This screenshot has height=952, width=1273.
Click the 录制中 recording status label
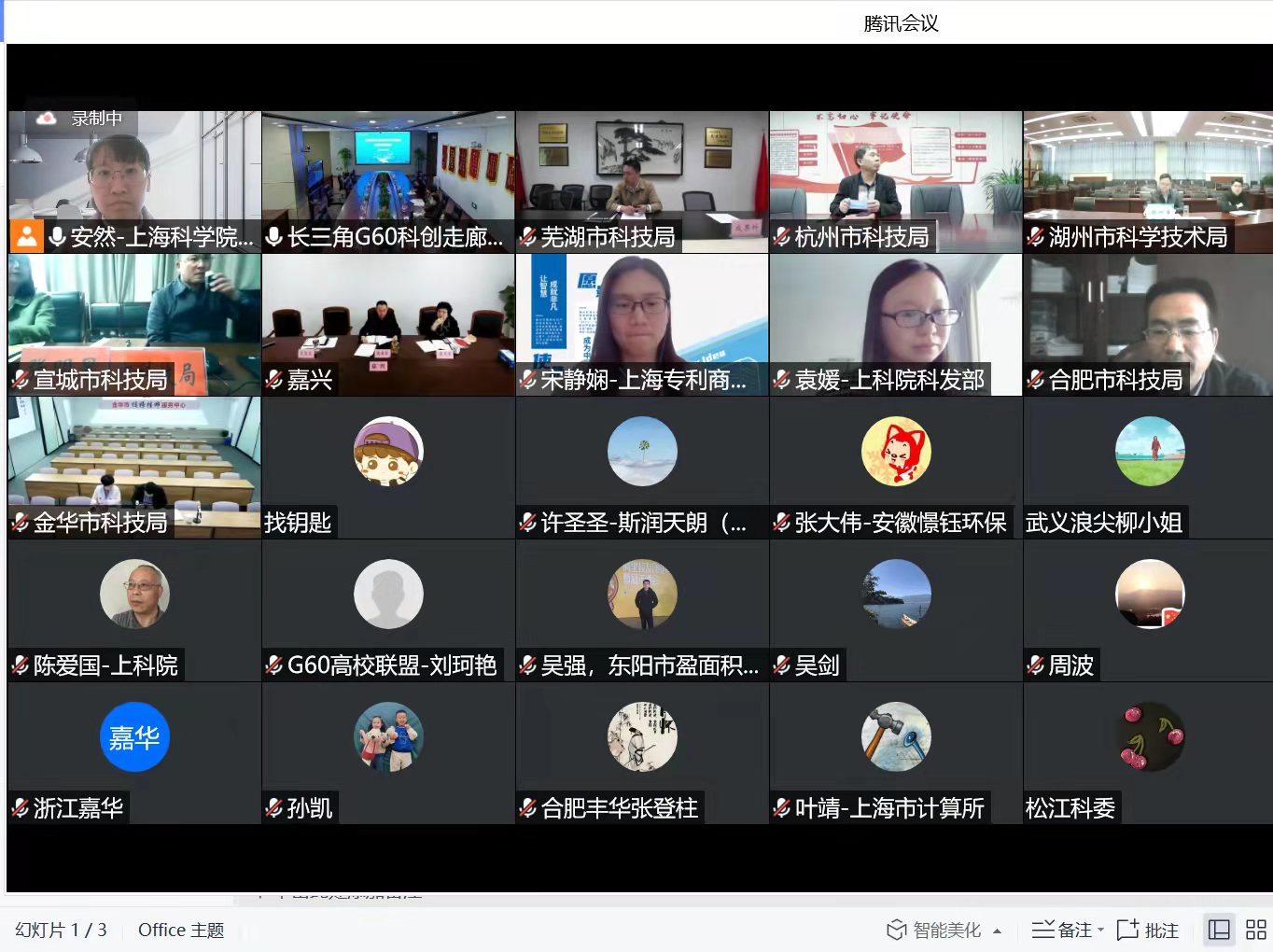(x=97, y=119)
